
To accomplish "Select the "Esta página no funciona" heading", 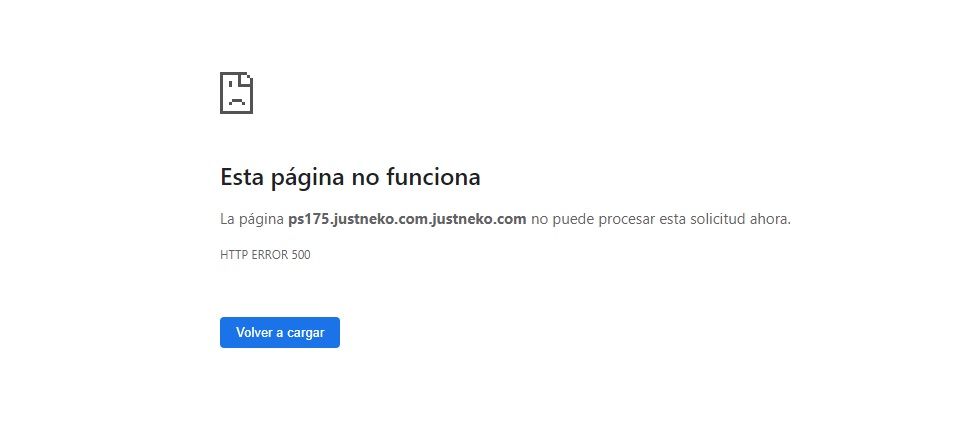I will coord(350,178).
